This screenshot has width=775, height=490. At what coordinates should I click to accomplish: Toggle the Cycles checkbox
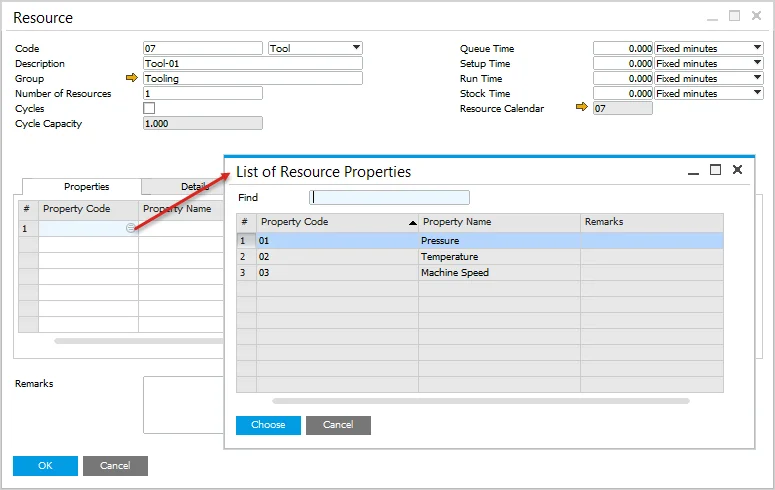pos(149,108)
